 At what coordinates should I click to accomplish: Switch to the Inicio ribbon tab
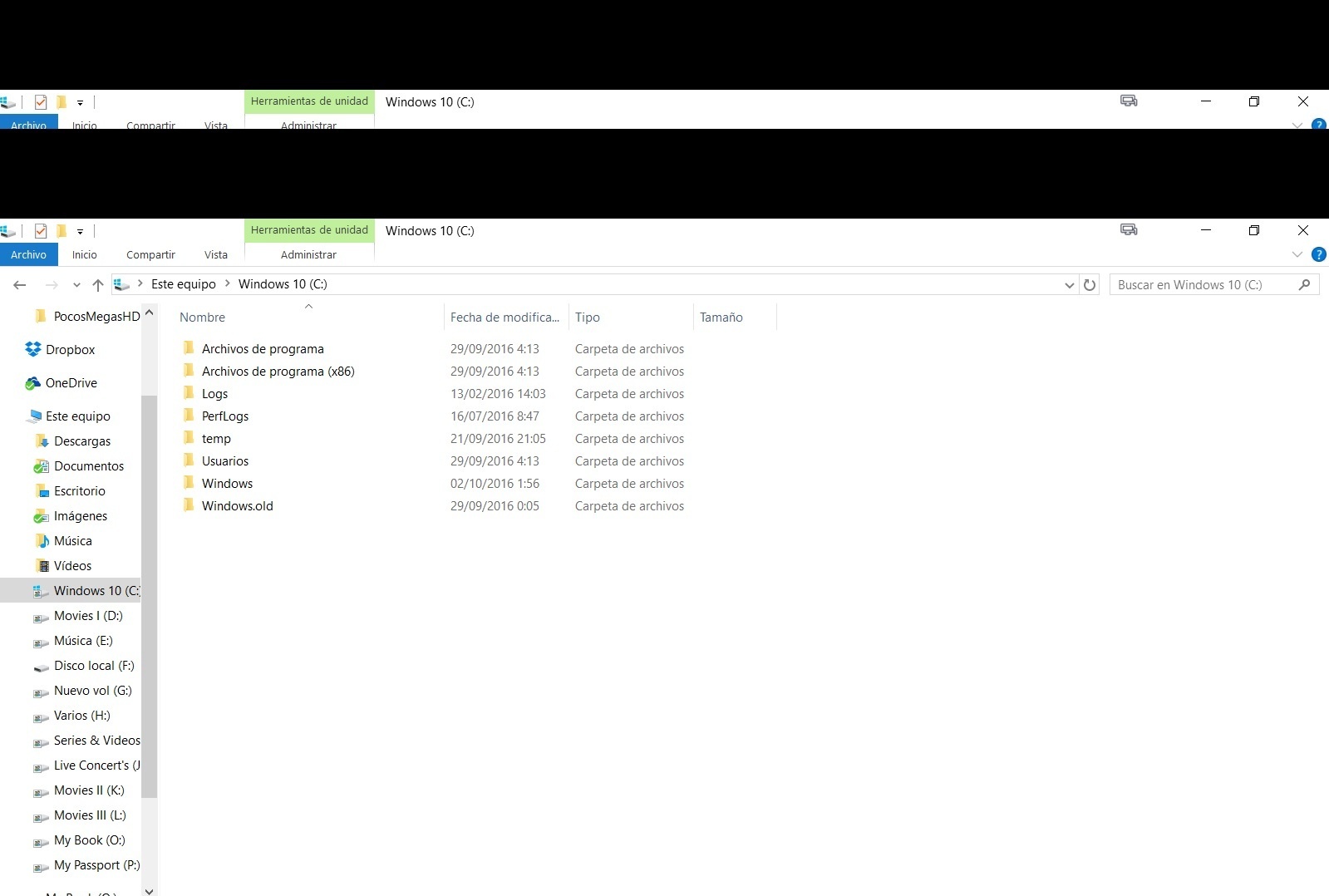tap(84, 254)
